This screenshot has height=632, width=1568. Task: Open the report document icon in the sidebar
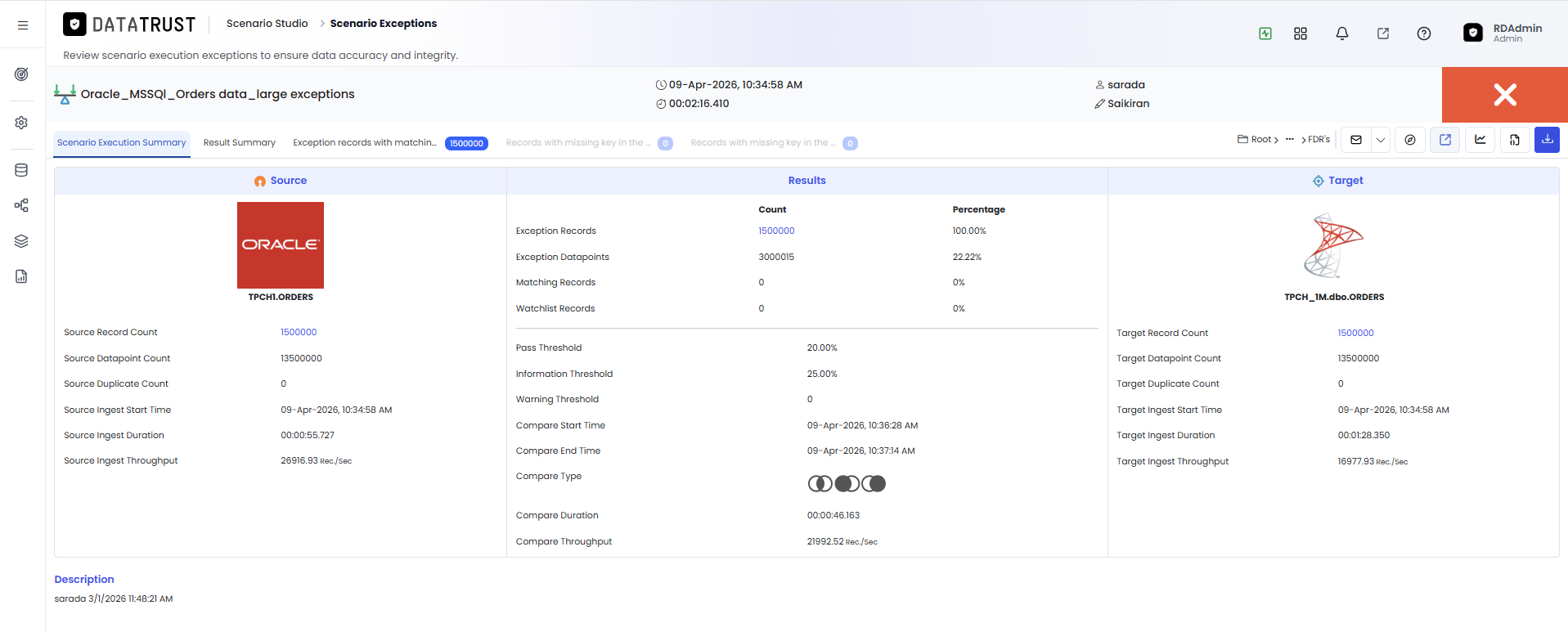pos(22,276)
